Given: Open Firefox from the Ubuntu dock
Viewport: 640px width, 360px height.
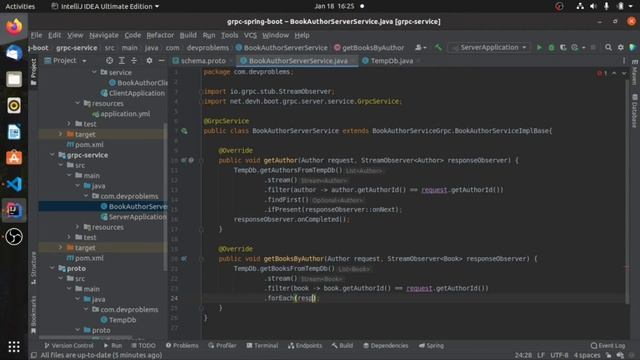Looking at the screenshot, I should (14, 27).
